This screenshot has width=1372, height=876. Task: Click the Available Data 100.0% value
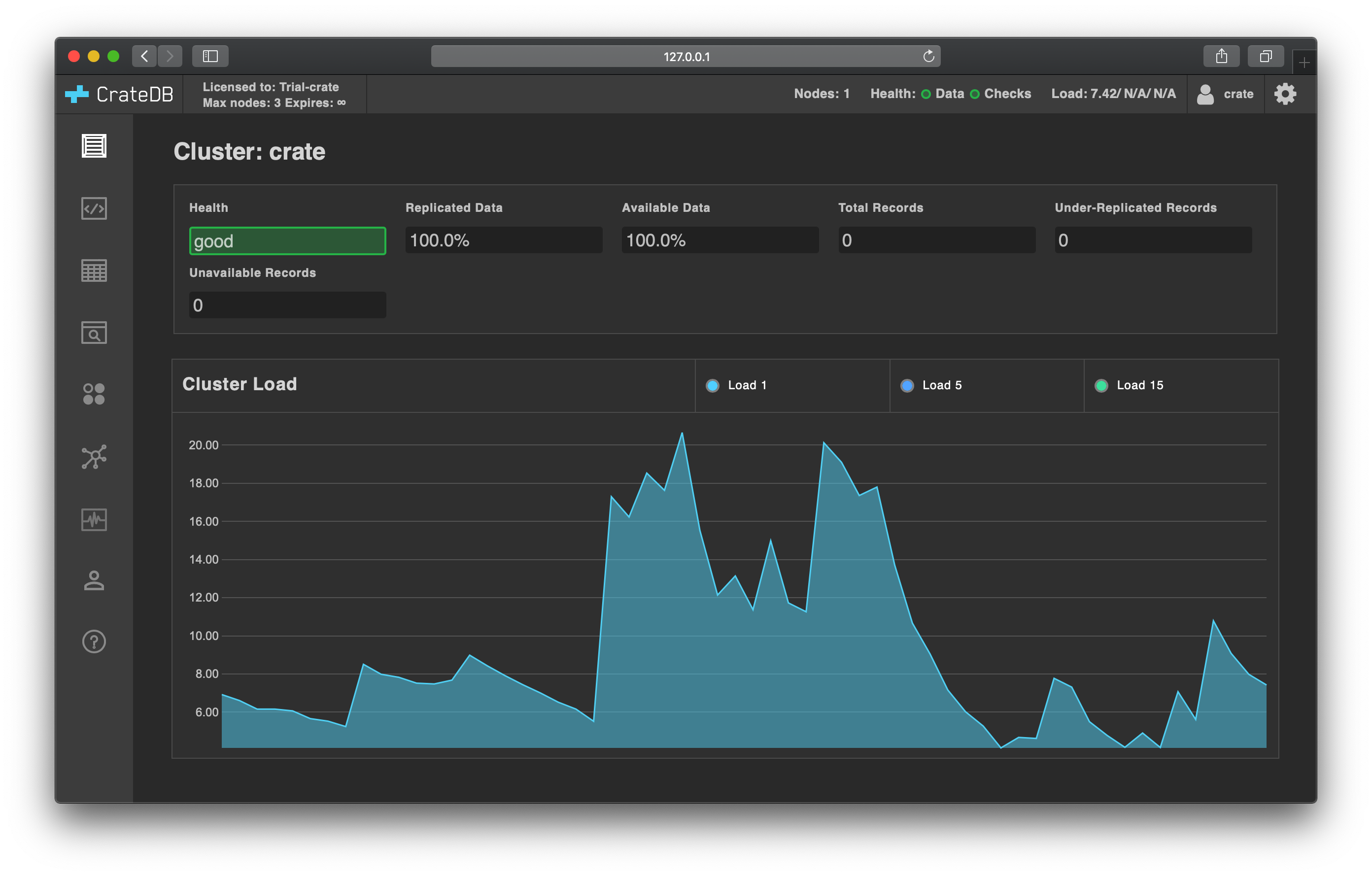(720, 240)
